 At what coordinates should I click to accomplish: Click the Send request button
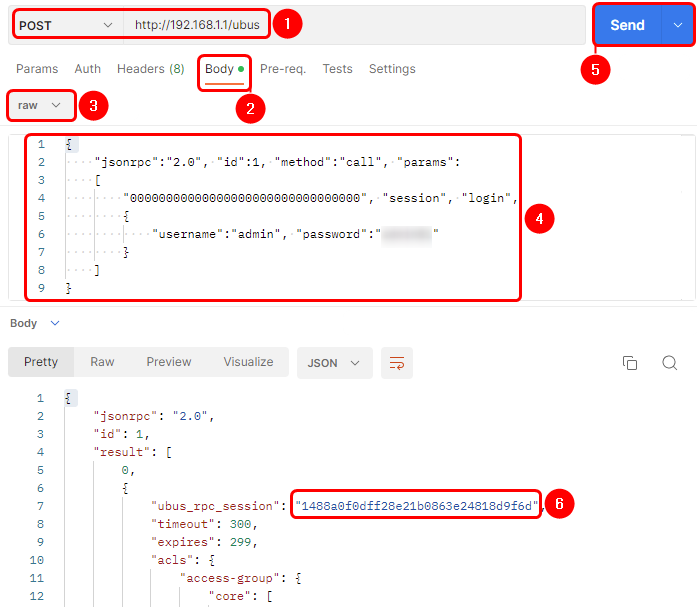pos(627,25)
